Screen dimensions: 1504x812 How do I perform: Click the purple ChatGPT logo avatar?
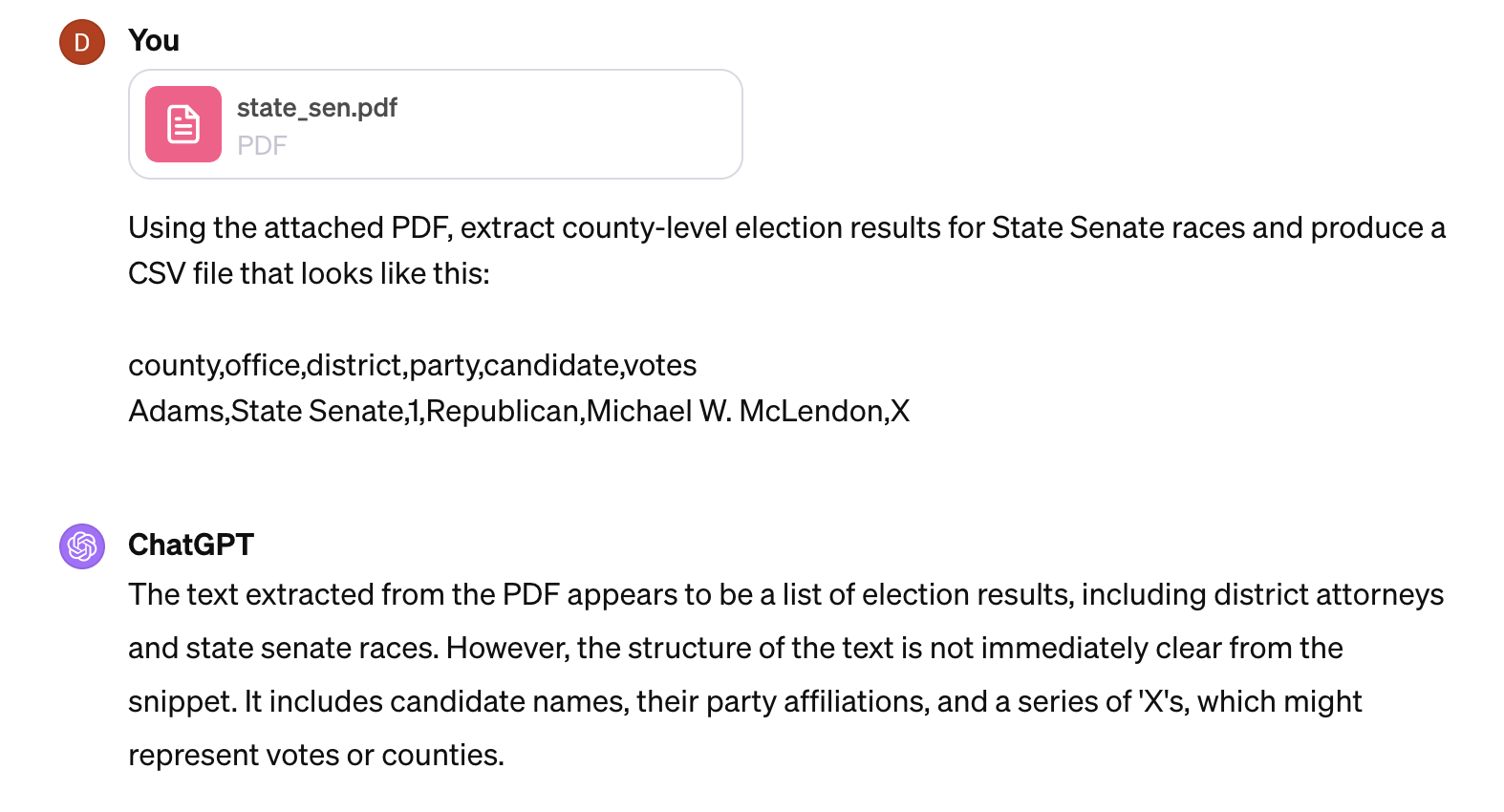82,546
